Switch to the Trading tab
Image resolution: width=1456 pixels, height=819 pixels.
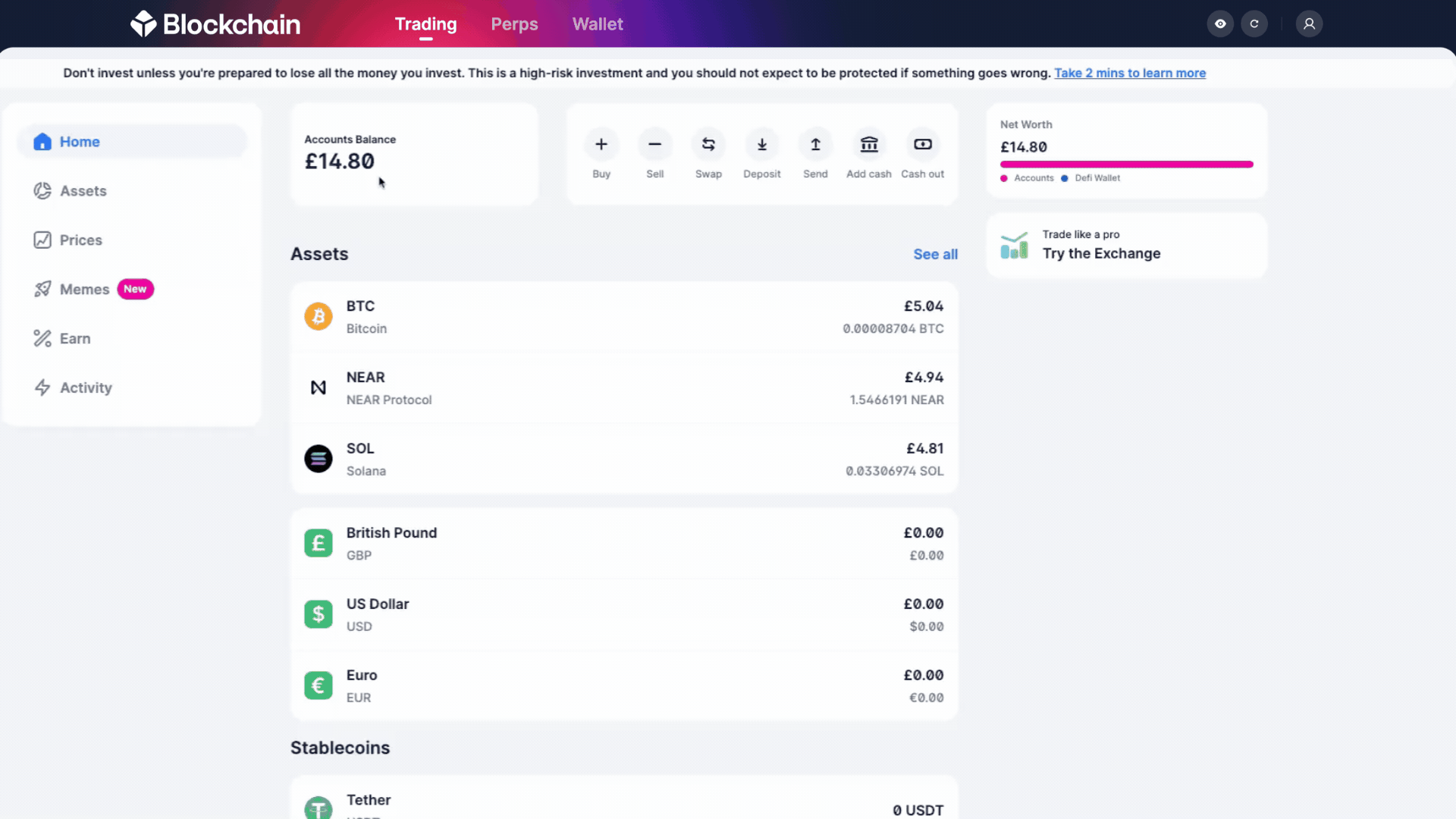tap(425, 24)
